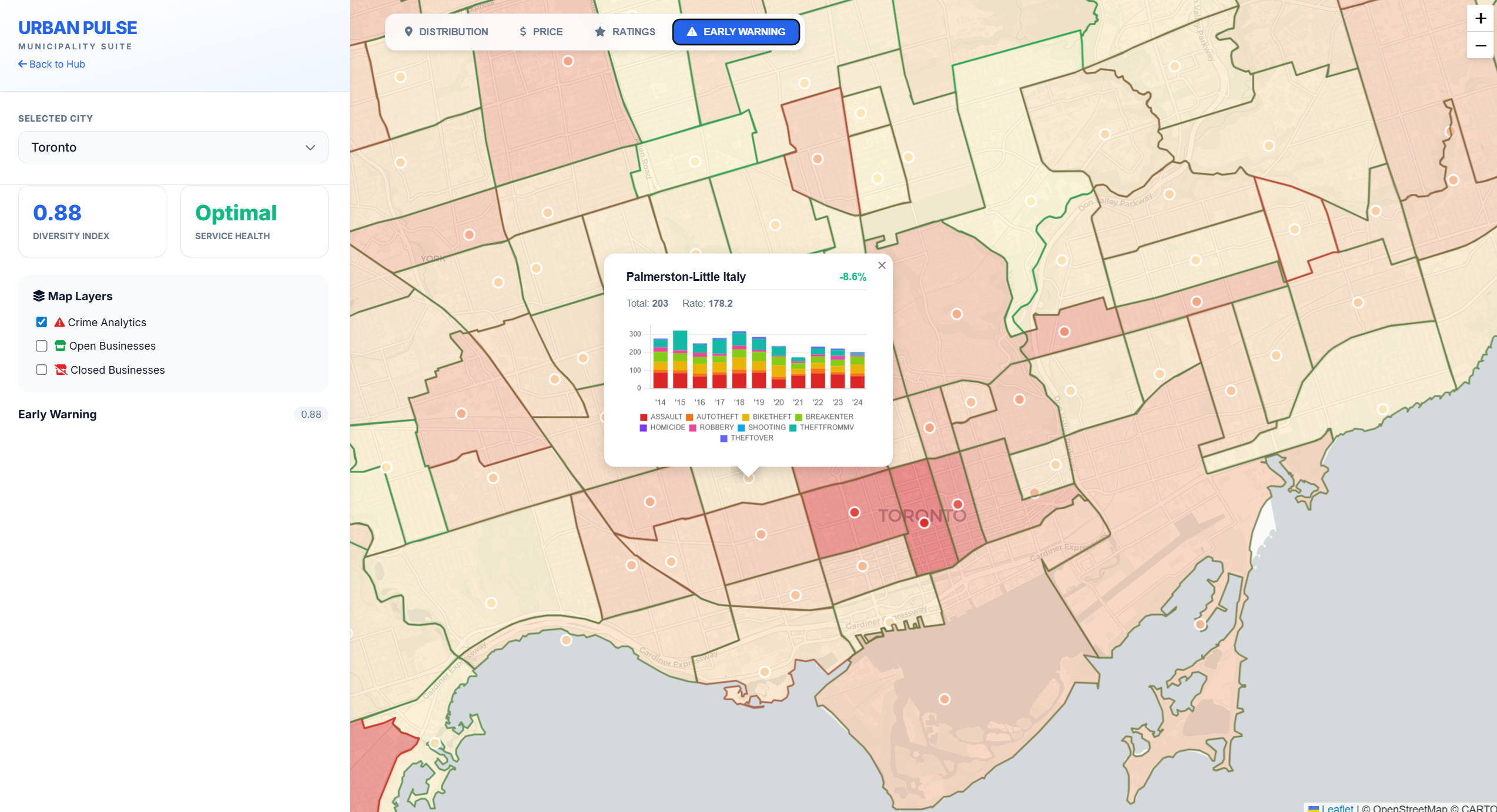The width and height of the screenshot is (1497, 812).
Task: Click the Price dollar icon
Action: [523, 32]
